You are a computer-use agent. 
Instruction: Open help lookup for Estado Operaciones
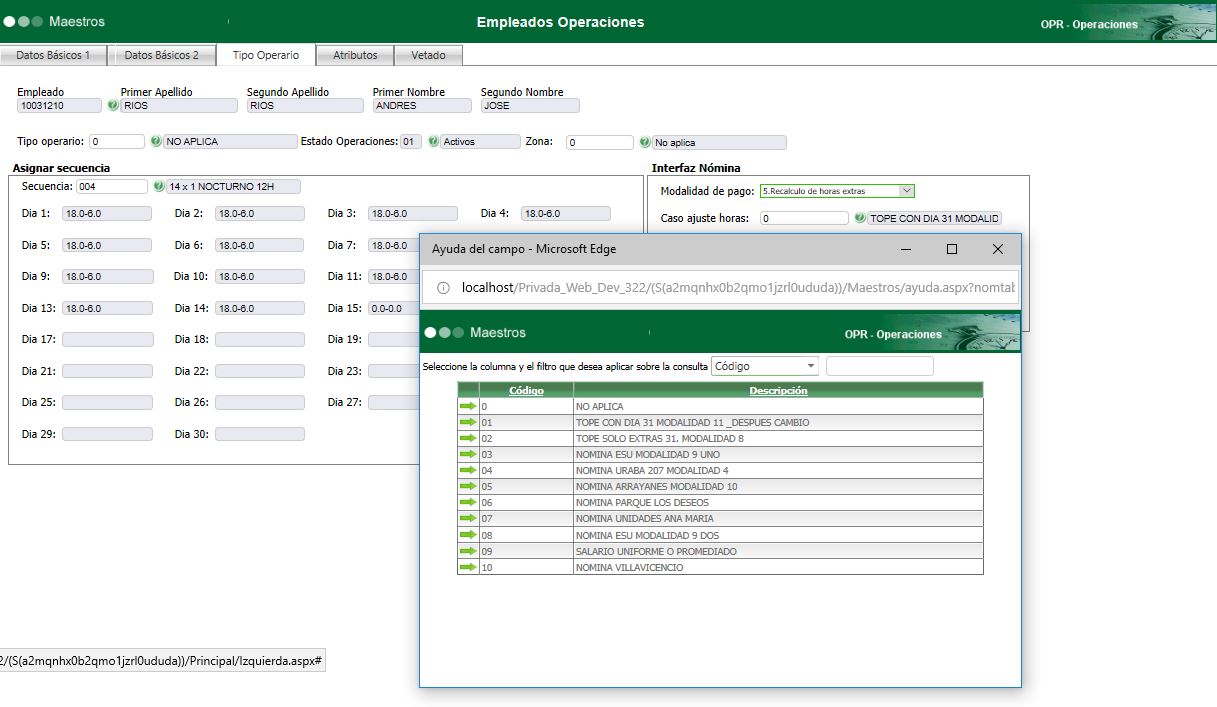point(433,142)
